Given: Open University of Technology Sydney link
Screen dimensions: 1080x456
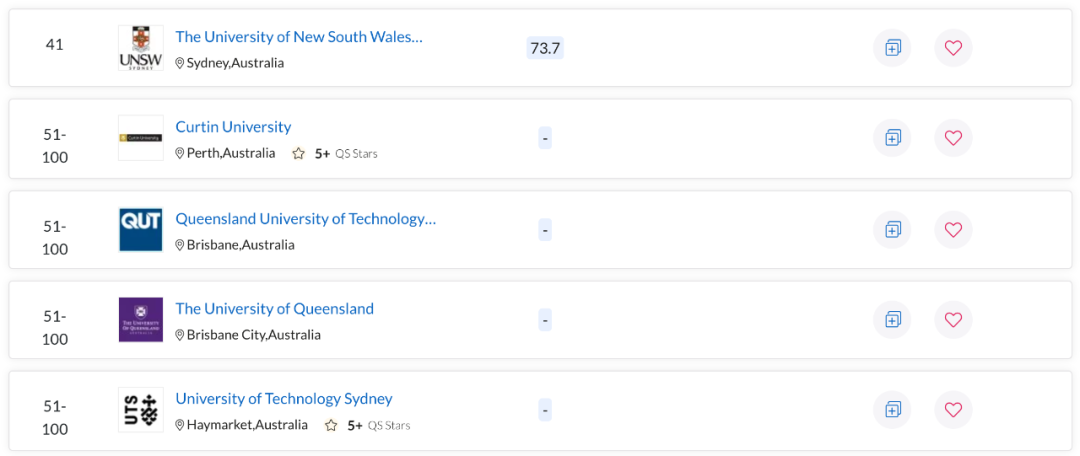Looking at the screenshot, I should click(x=283, y=398).
